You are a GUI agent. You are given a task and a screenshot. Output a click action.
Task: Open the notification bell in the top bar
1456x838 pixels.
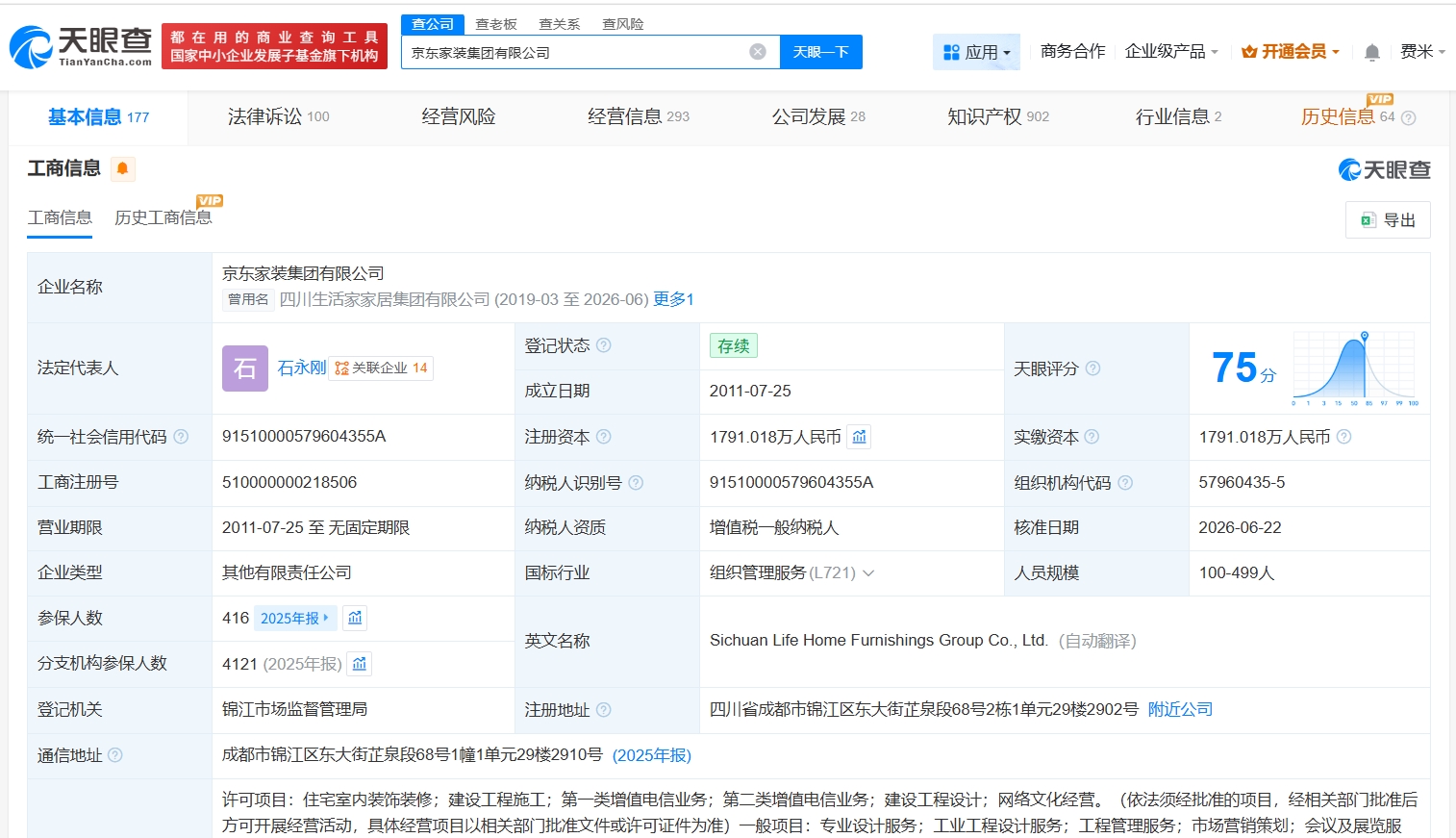click(x=1372, y=52)
